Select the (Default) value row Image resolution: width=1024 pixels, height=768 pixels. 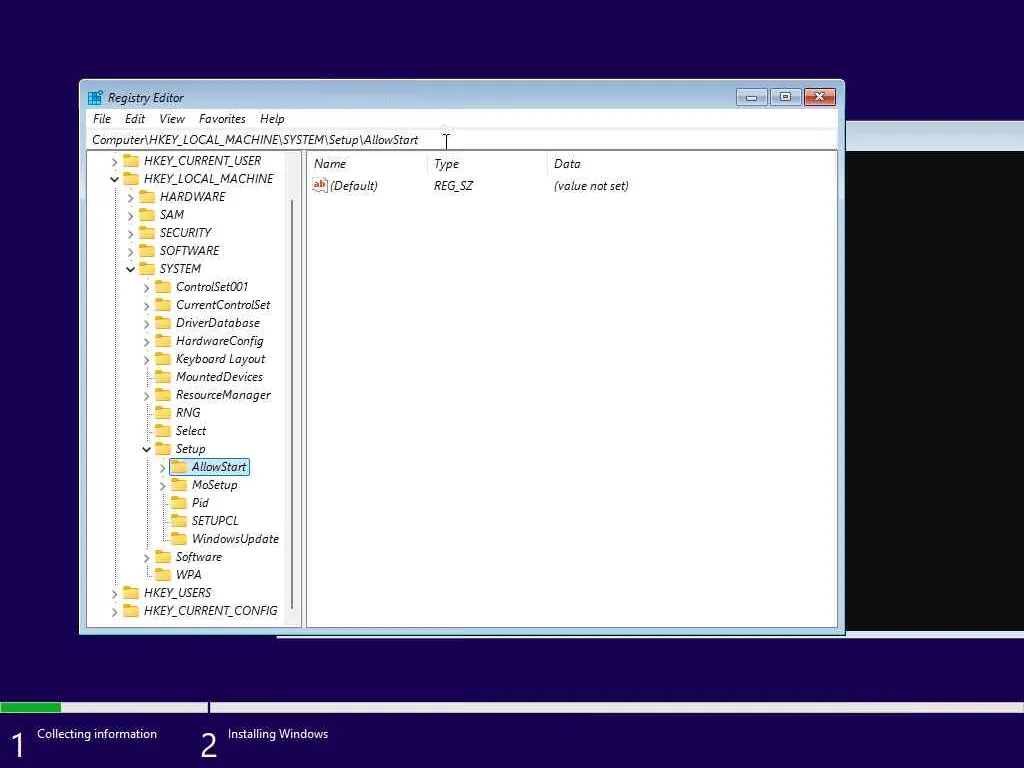(470, 185)
